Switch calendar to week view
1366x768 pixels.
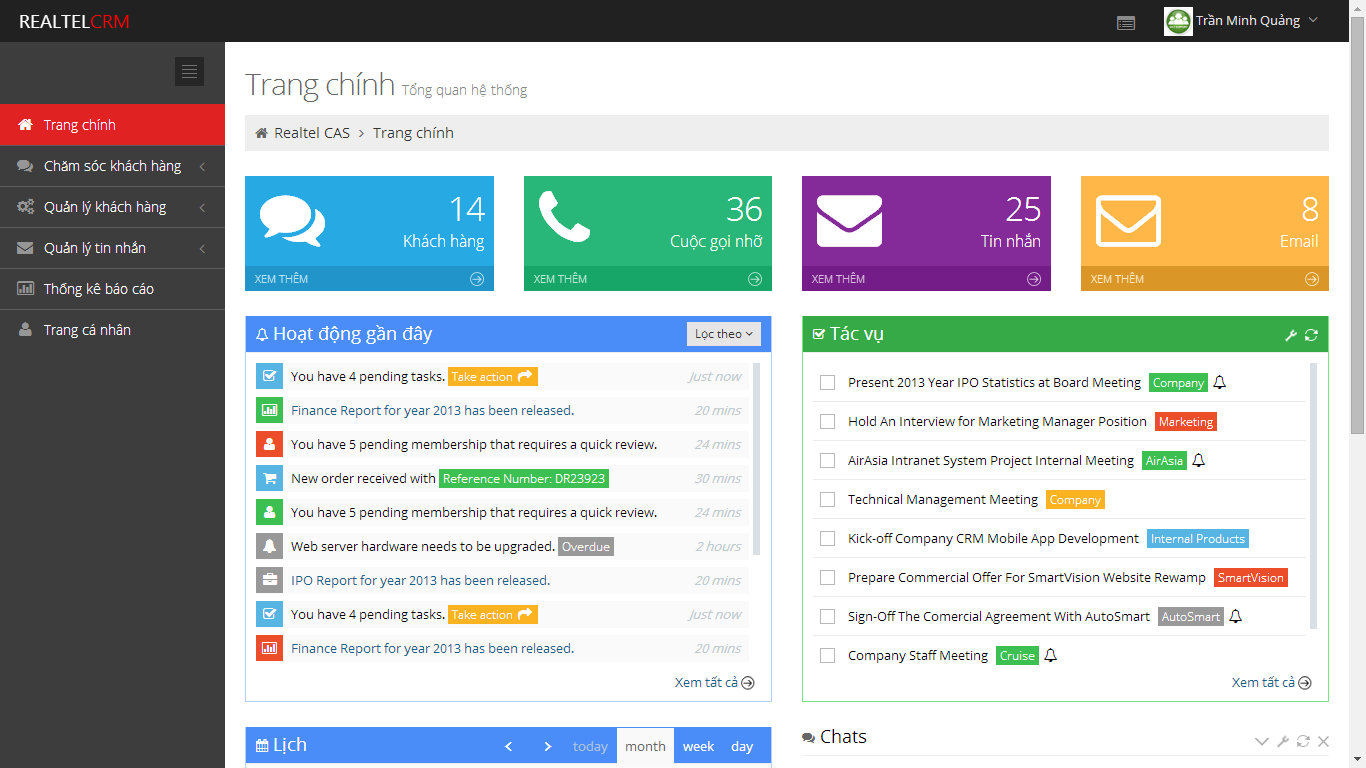click(698, 746)
